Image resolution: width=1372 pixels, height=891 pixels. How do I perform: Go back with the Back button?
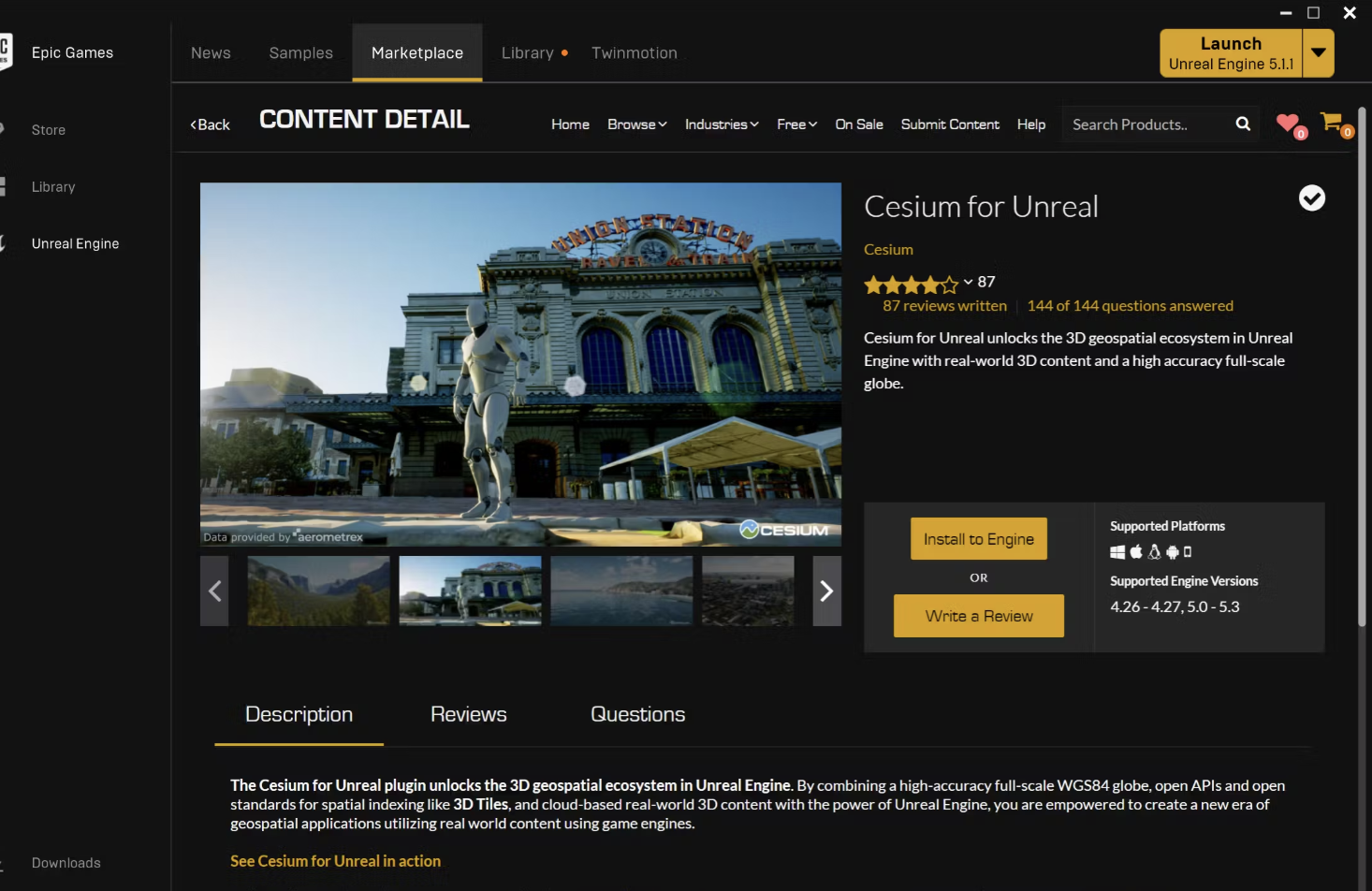click(210, 124)
